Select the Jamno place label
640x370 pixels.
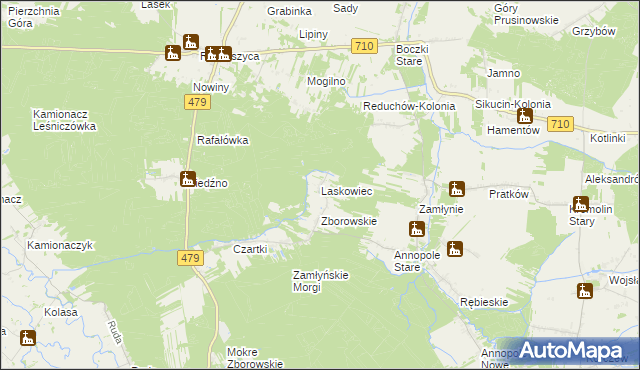(503, 73)
